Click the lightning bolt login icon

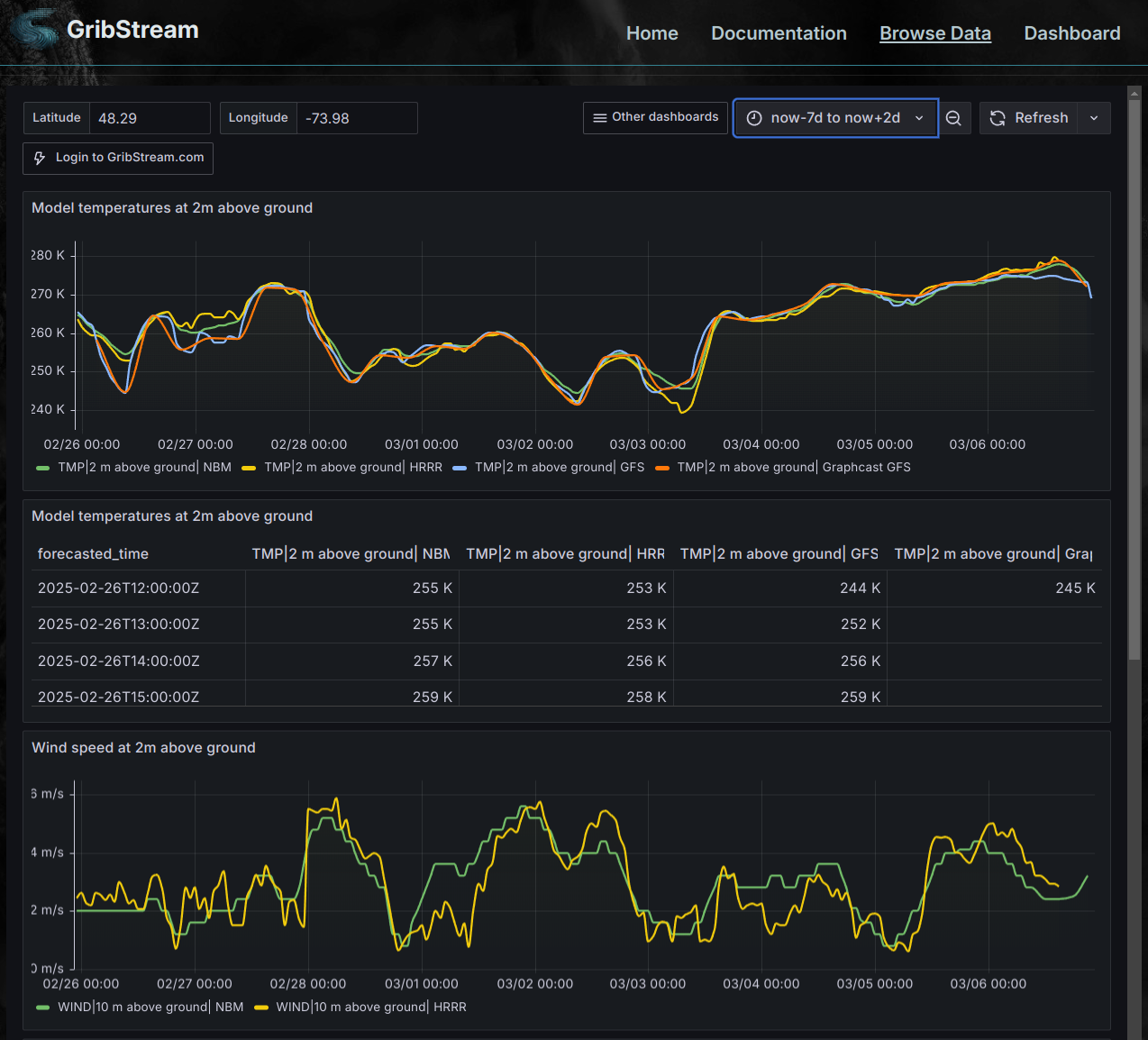[x=40, y=158]
